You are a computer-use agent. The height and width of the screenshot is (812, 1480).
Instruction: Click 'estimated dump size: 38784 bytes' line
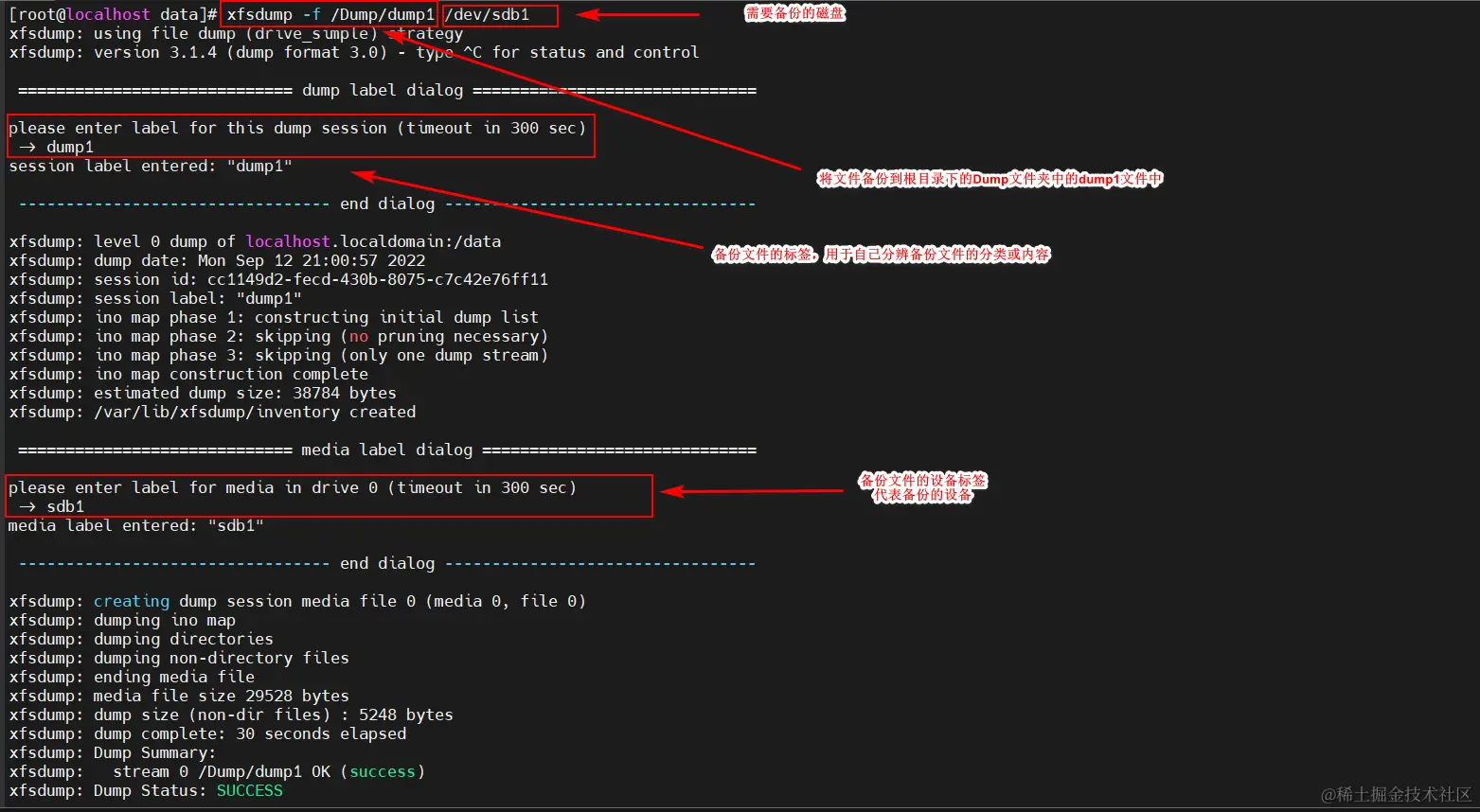click(203, 393)
